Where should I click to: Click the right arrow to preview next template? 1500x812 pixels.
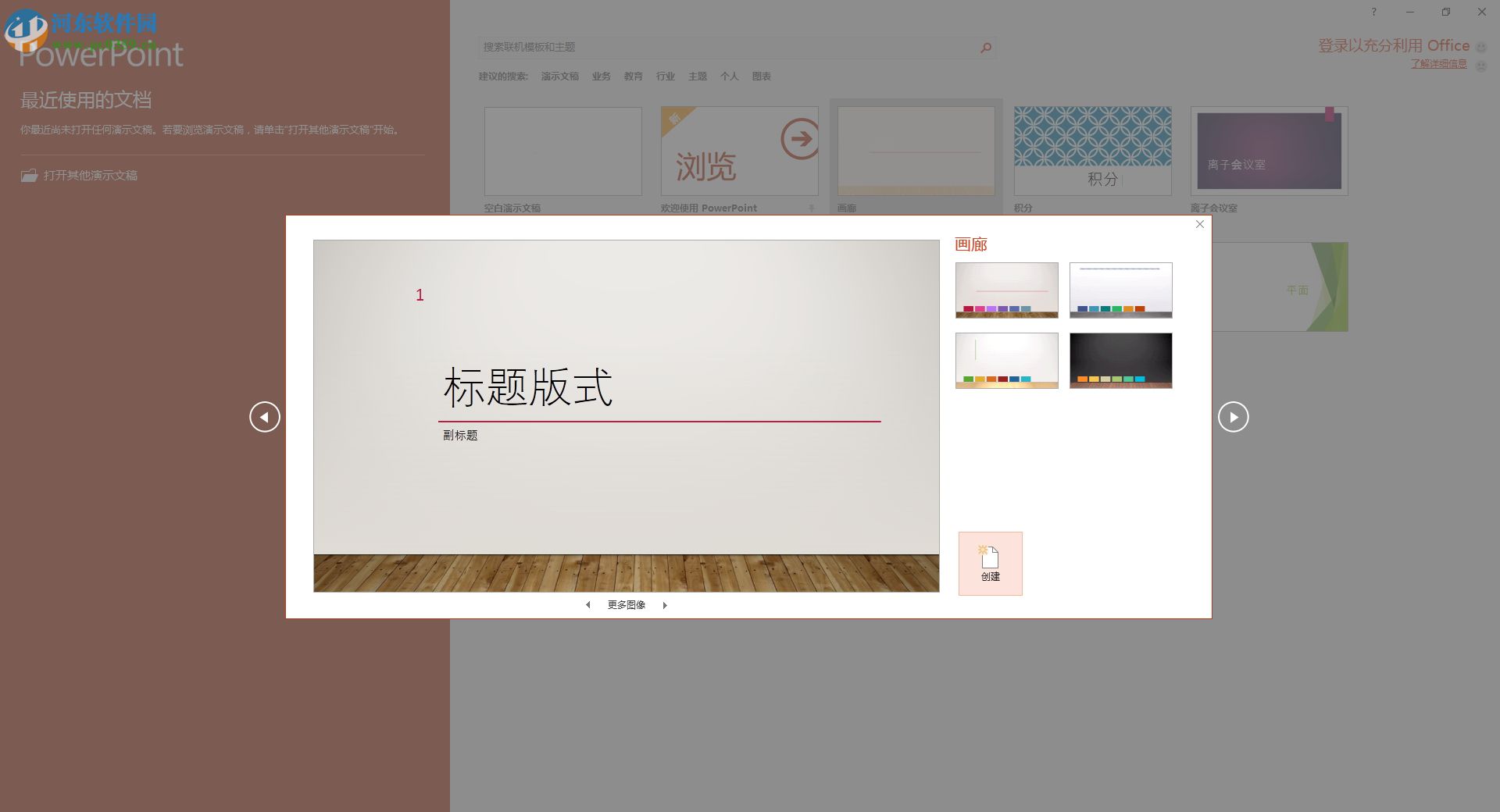click(1233, 417)
